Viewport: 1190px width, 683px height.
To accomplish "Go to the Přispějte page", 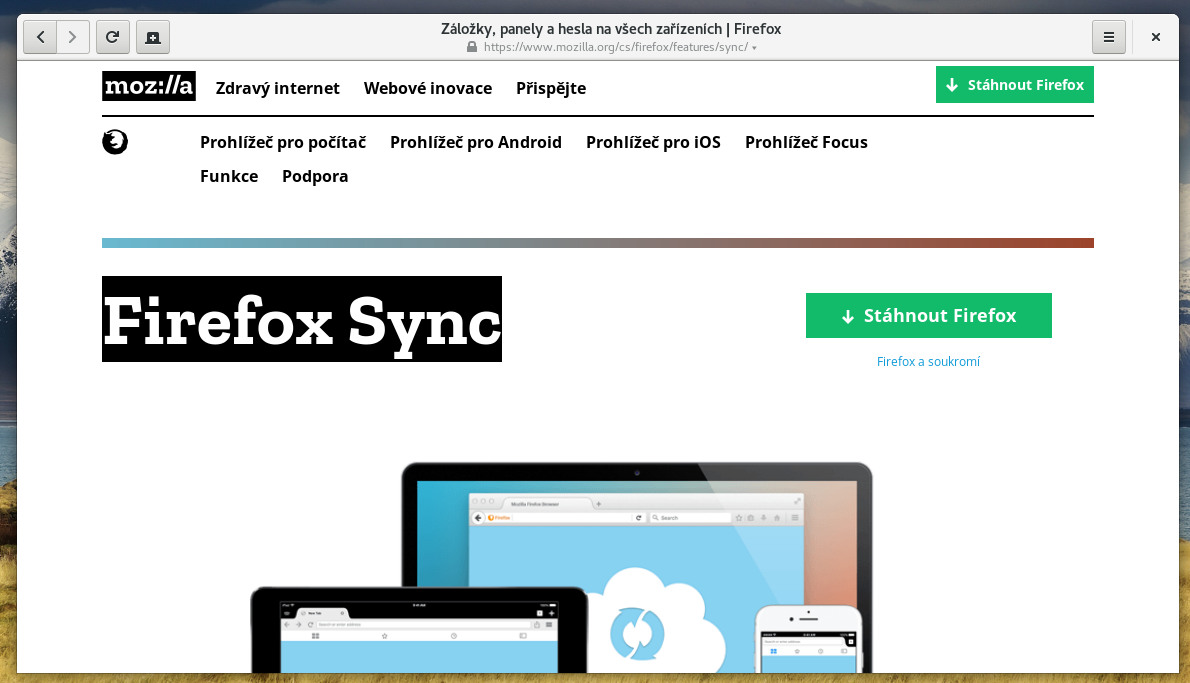I will pyautogui.click(x=551, y=88).
